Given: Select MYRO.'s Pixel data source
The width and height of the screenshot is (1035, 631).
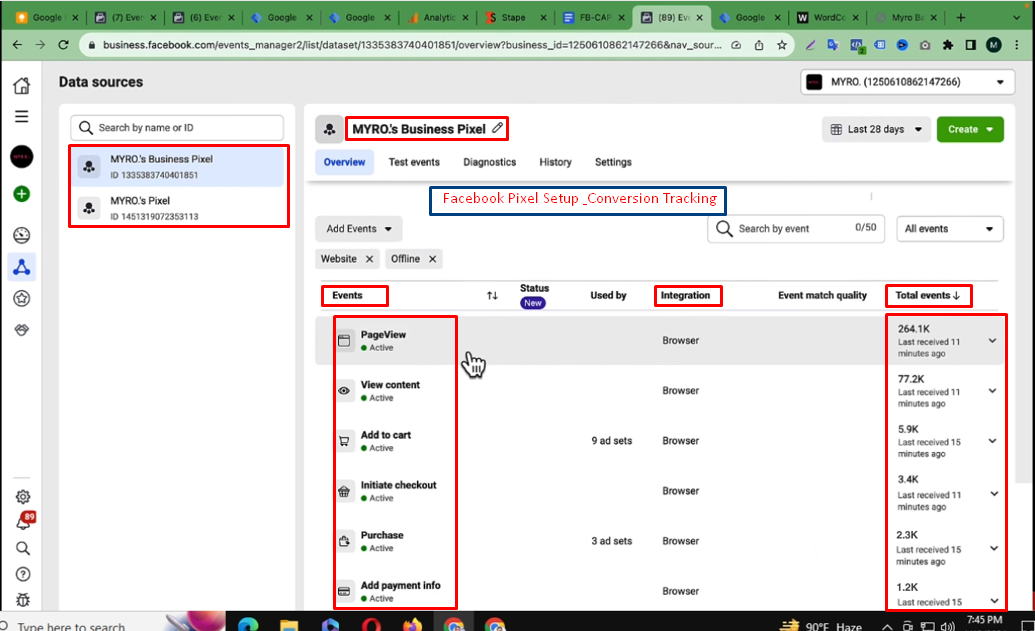Looking at the screenshot, I should click(x=178, y=208).
